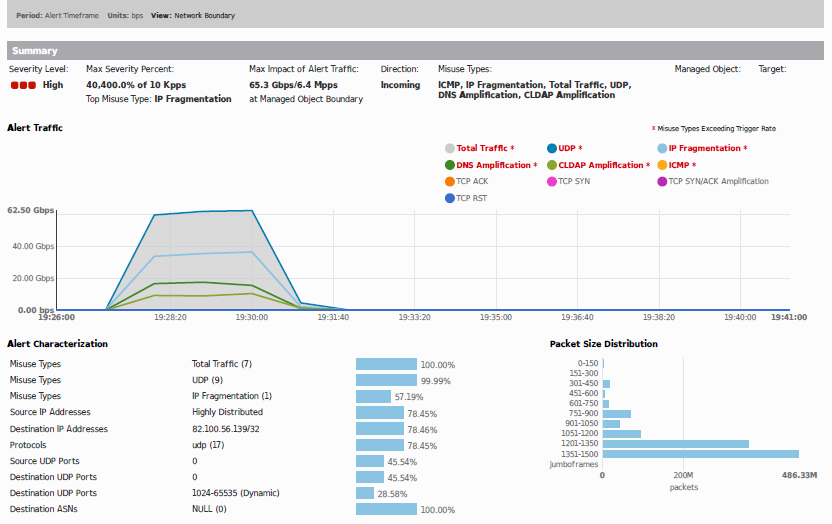Enable the pink TCP SYN legend circle
This screenshot has height=524, width=832.
pos(552,182)
